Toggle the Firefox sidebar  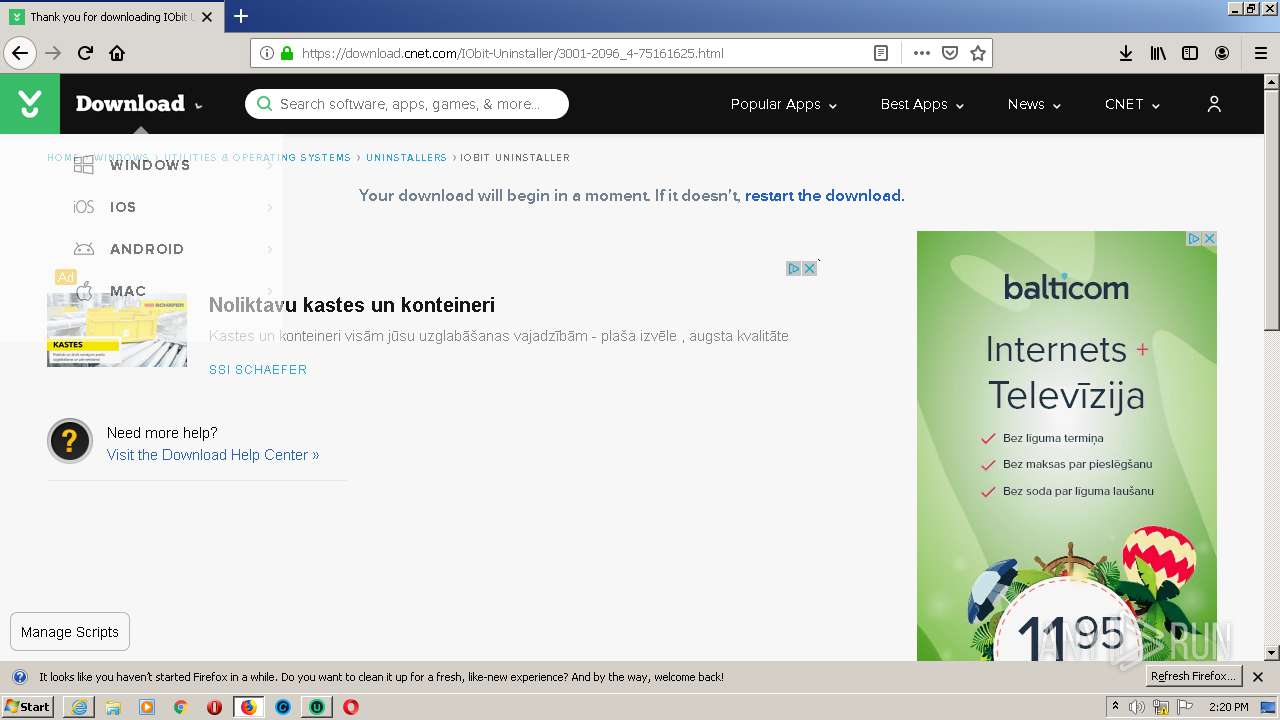click(1190, 53)
